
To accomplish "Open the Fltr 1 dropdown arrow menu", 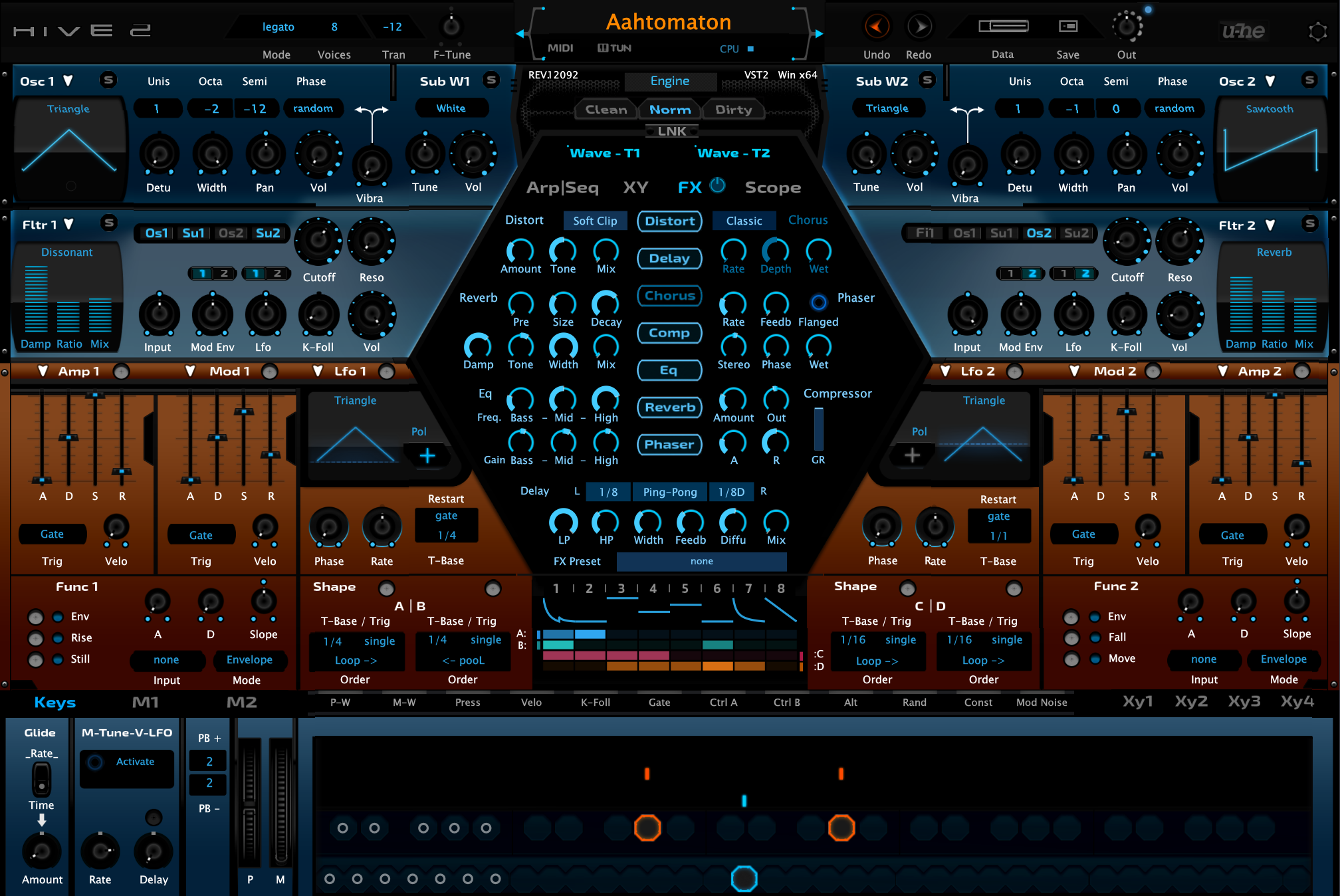I will pyautogui.click(x=68, y=224).
